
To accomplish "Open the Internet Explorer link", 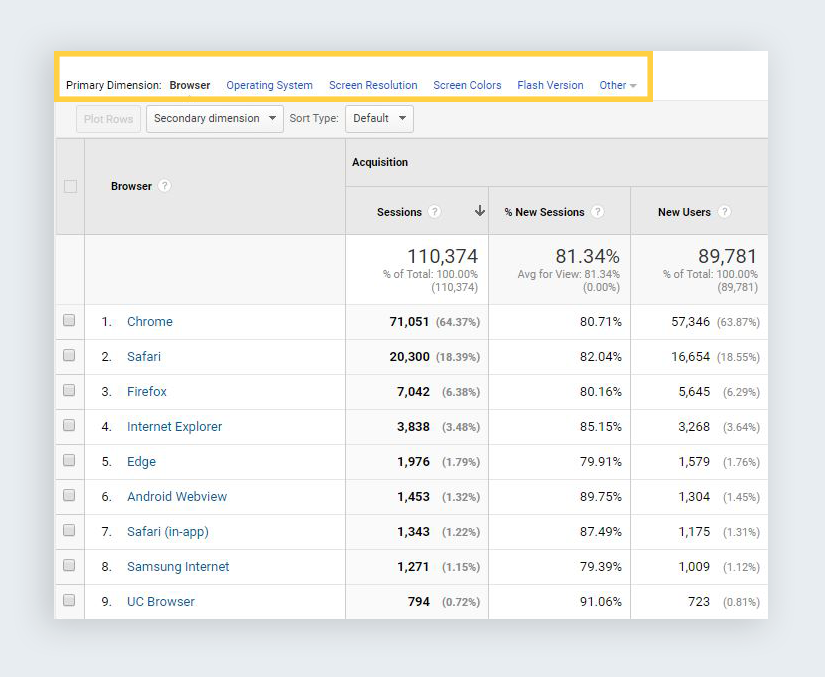I will [174, 427].
